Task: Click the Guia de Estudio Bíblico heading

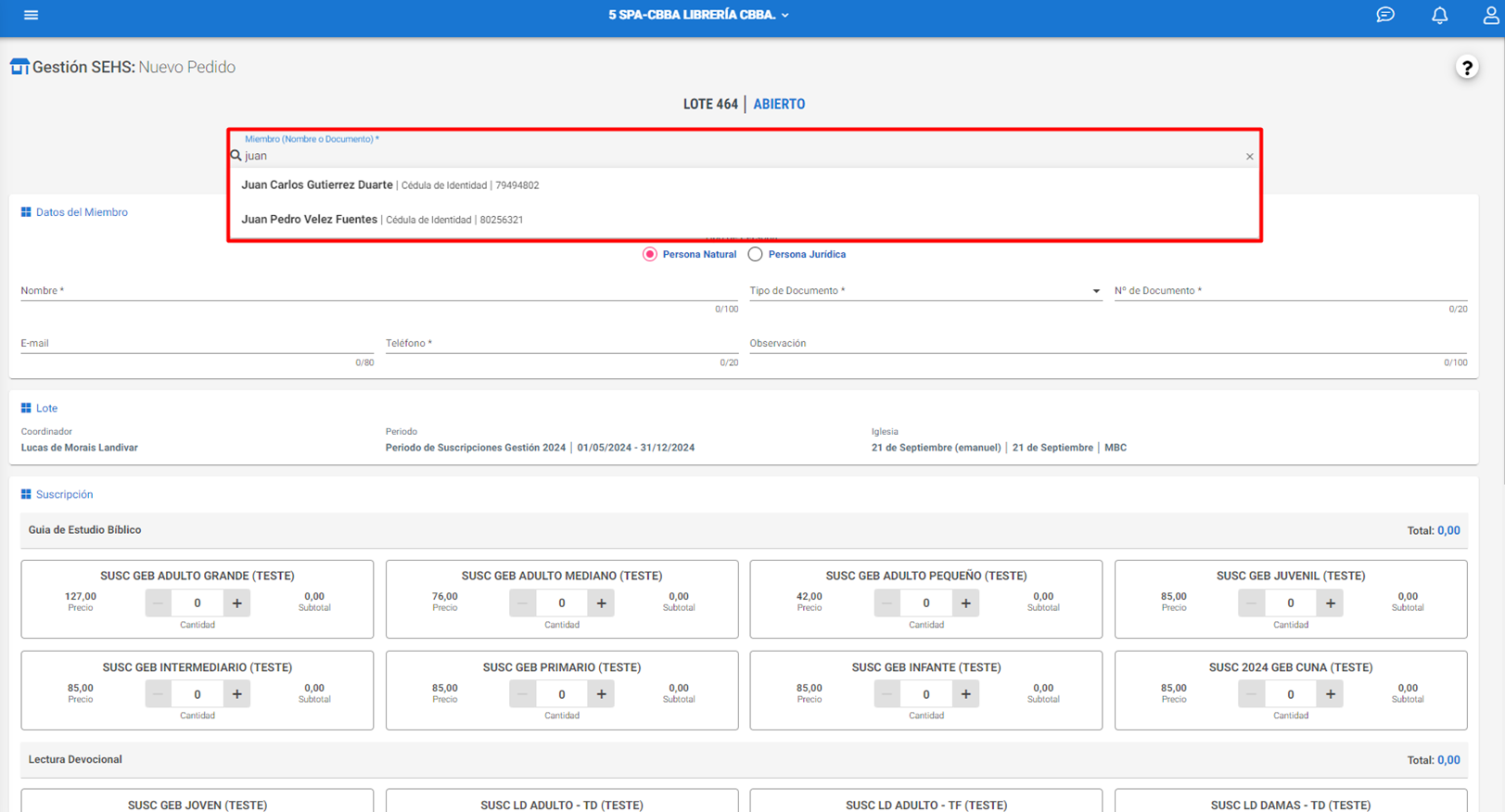Action: tap(84, 530)
